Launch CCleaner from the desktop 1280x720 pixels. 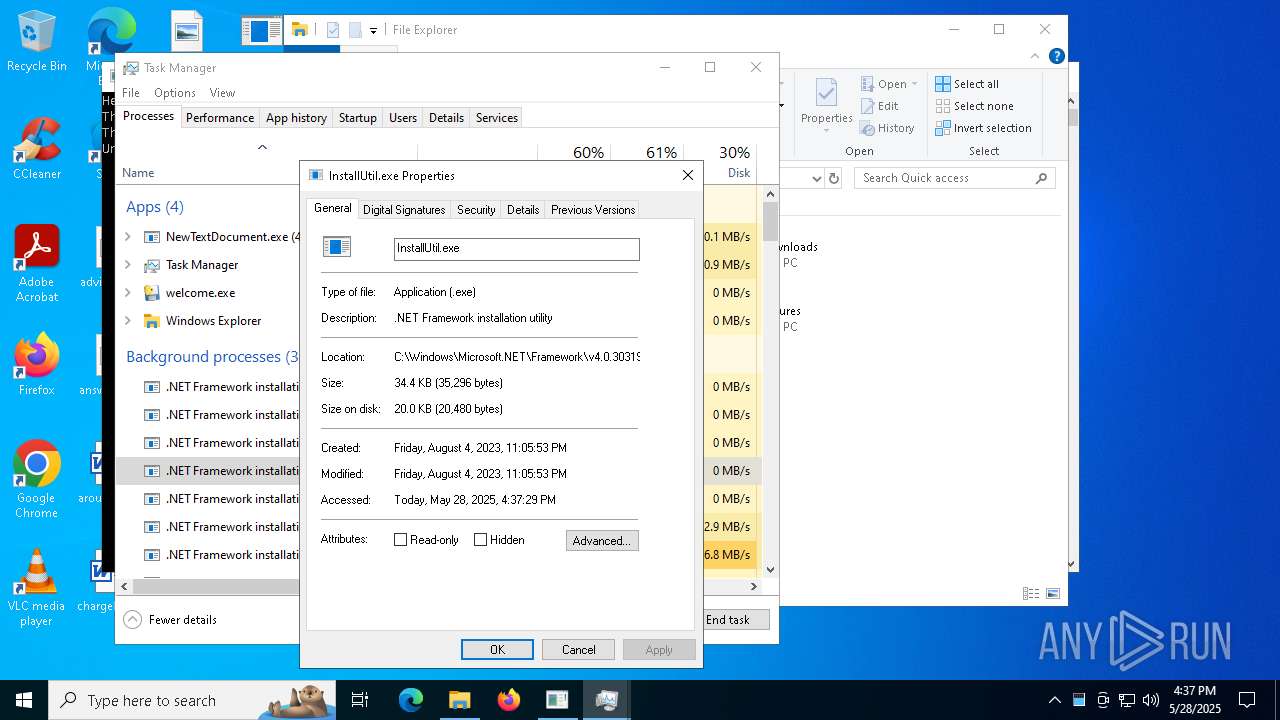click(x=37, y=149)
